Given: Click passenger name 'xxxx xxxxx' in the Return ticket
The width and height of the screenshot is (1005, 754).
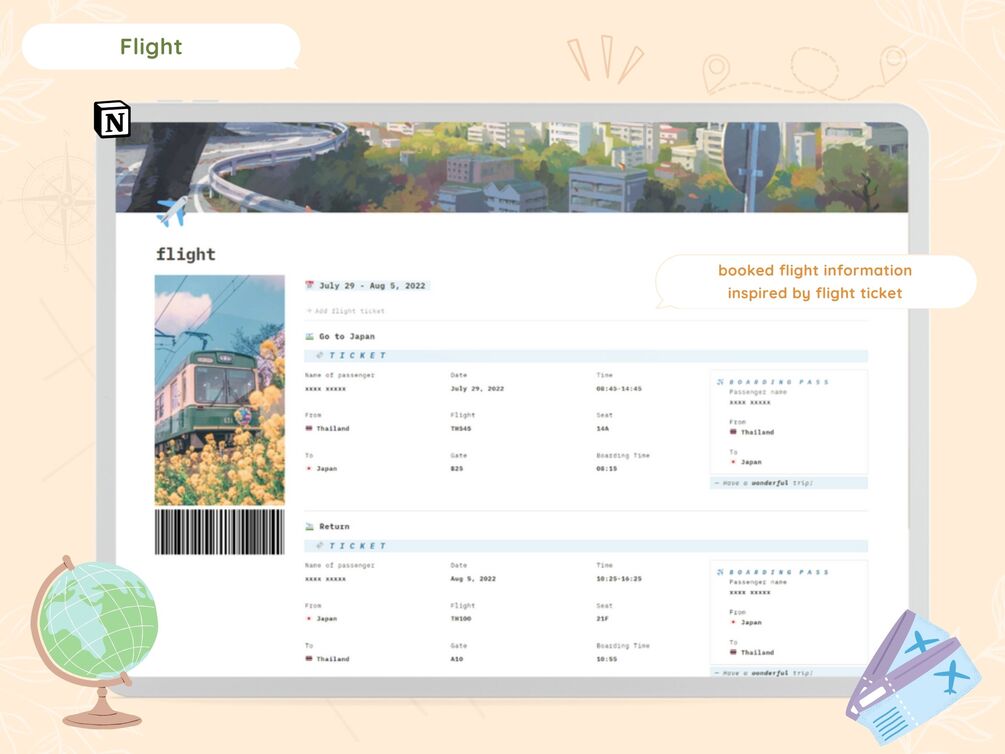Looking at the screenshot, I should (326, 578).
